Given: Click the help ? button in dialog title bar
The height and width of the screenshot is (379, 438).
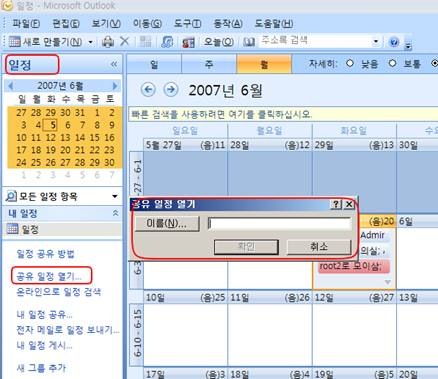Looking at the screenshot, I should [336, 204].
